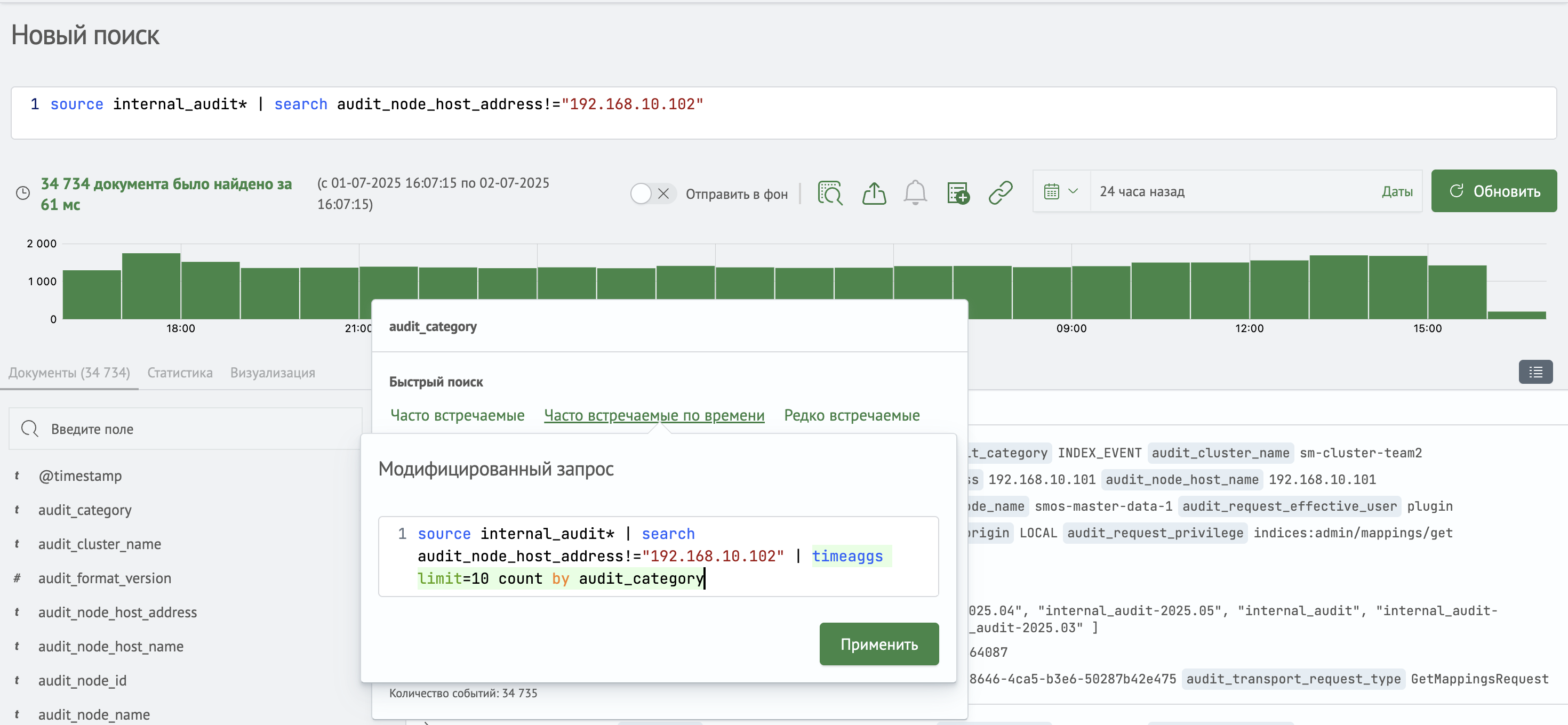Open the search inspection magnifier icon

830,193
